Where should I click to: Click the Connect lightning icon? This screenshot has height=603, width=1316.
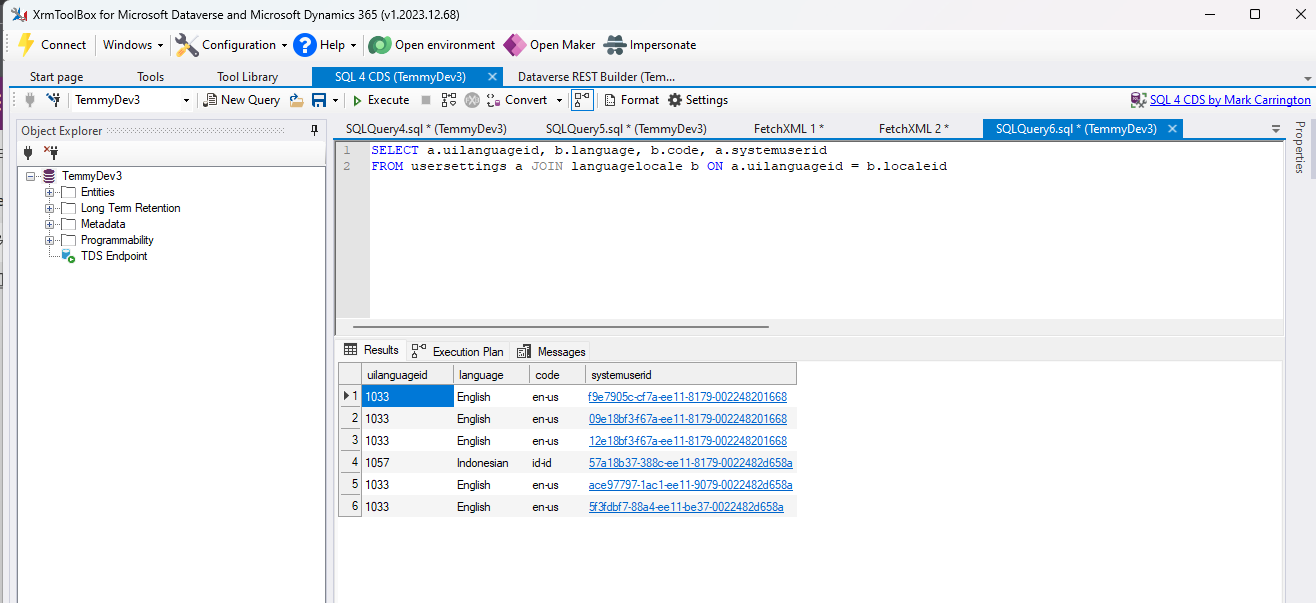pos(26,45)
